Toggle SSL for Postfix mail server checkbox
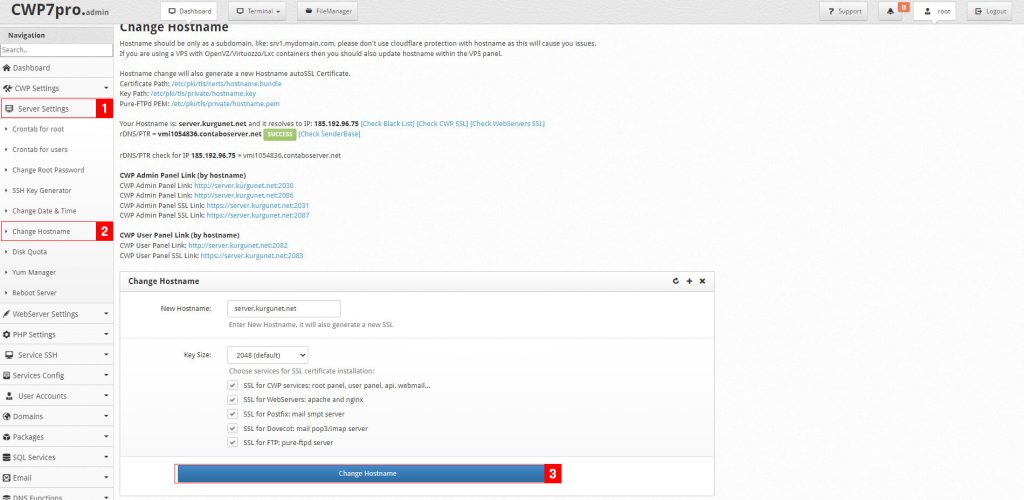 coord(232,414)
